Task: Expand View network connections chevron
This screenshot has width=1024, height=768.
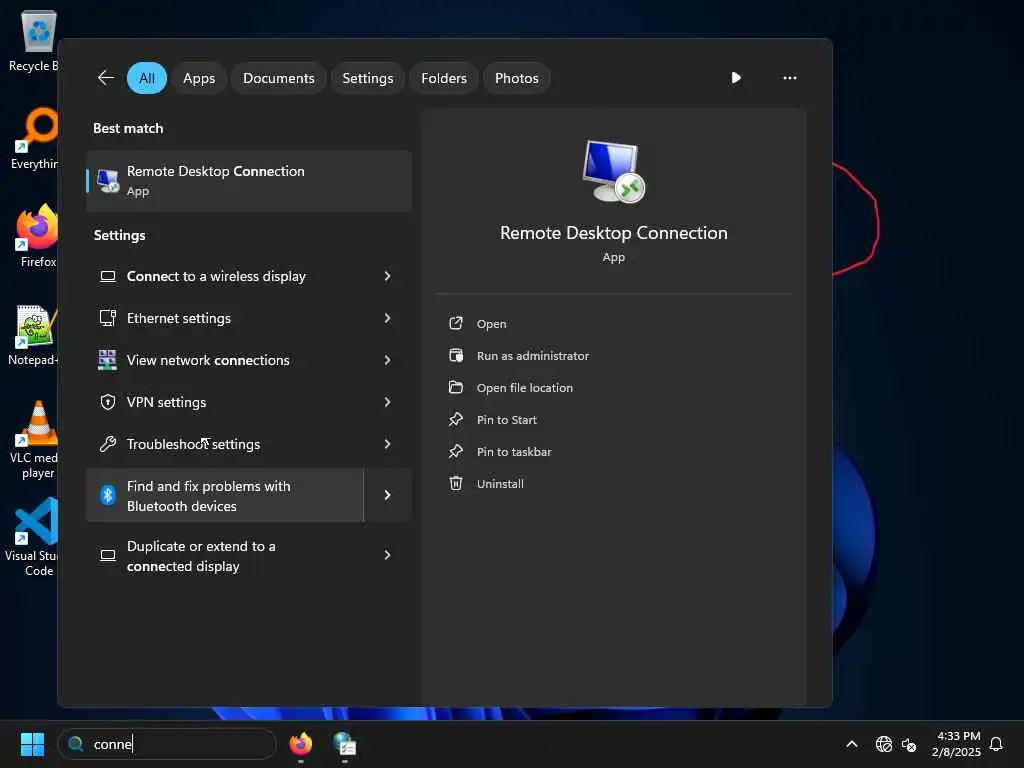Action: point(387,360)
